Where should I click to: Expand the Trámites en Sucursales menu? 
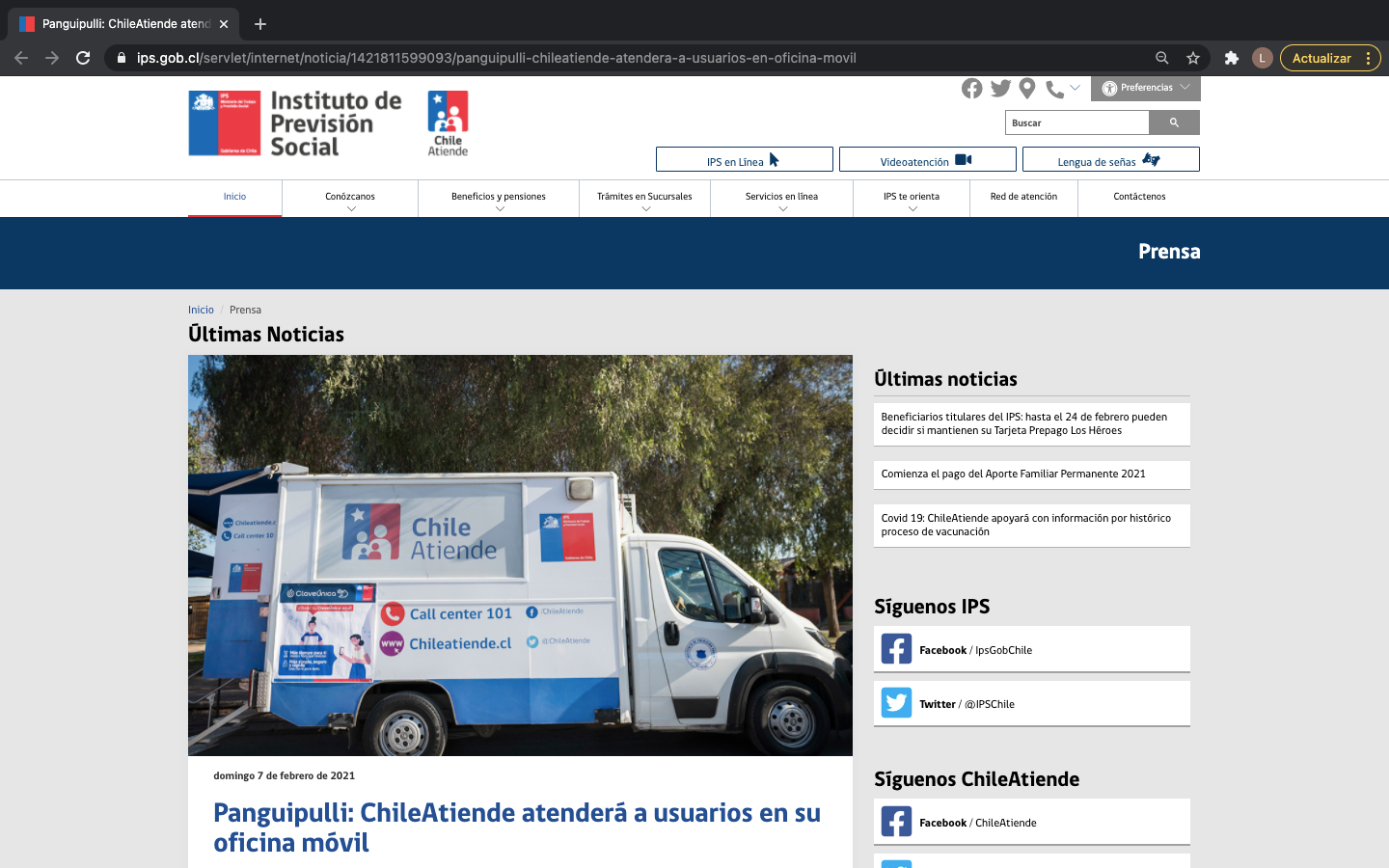(644, 198)
